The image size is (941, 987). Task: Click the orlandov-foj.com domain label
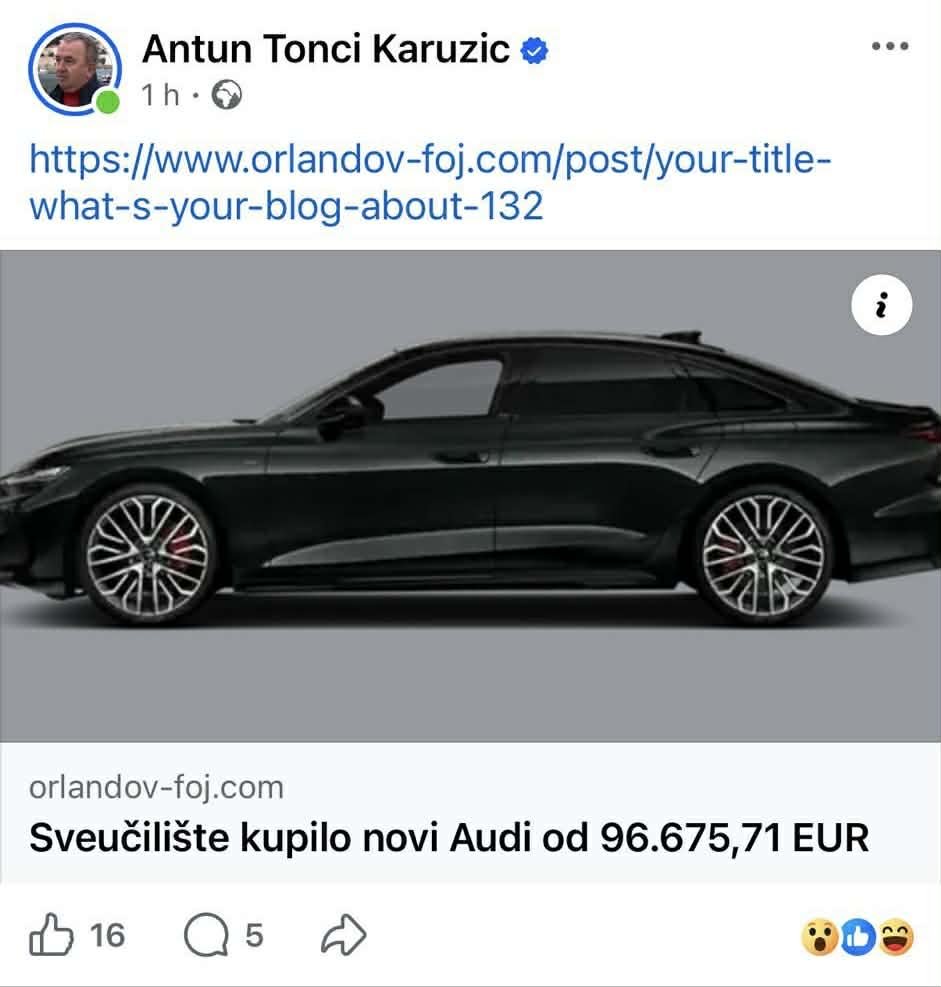[156, 787]
